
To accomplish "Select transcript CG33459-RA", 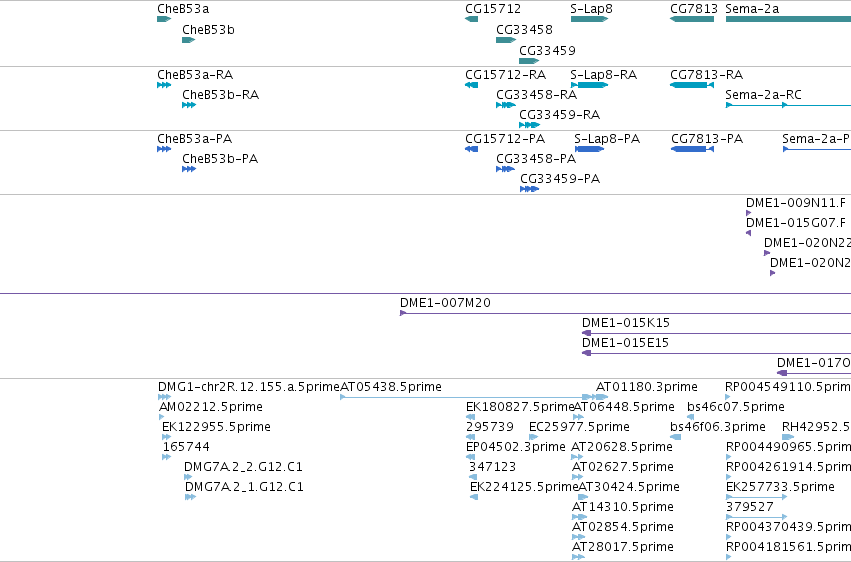I will point(560,115).
